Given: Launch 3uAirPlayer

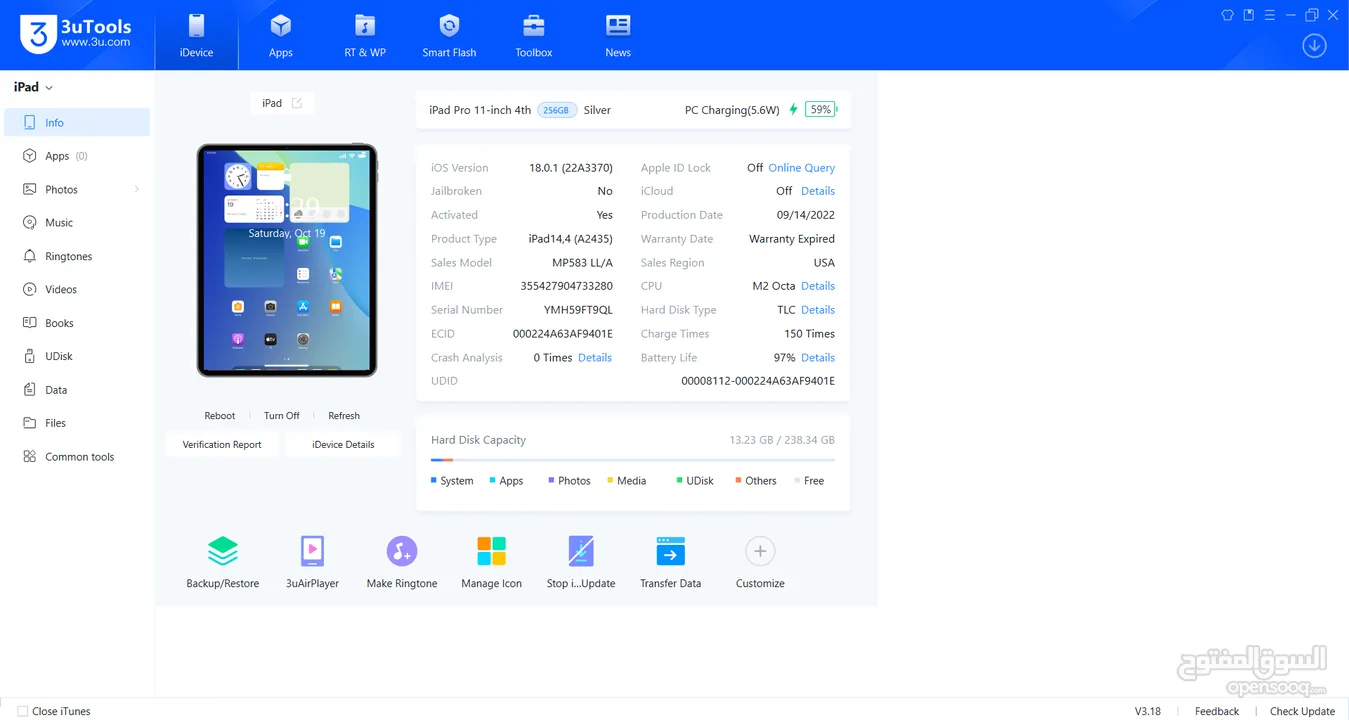Looking at the screenshot, I should [312, 562].
